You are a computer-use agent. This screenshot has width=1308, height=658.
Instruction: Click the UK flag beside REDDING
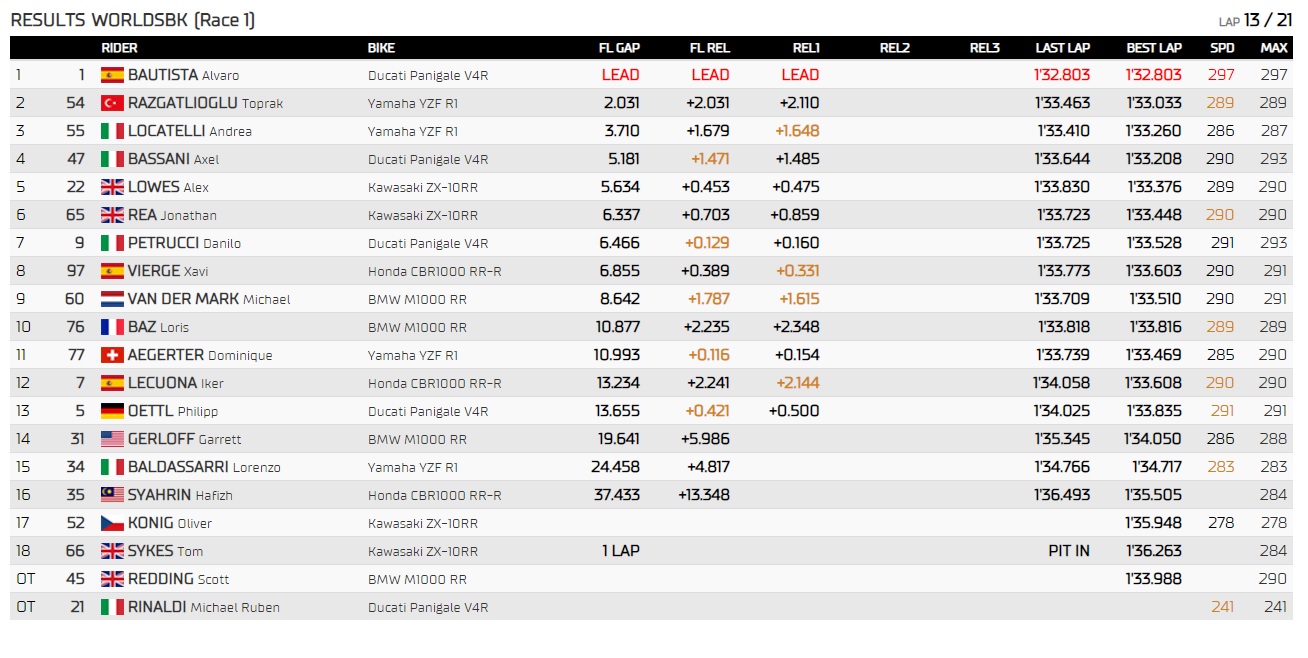(112, 579)
